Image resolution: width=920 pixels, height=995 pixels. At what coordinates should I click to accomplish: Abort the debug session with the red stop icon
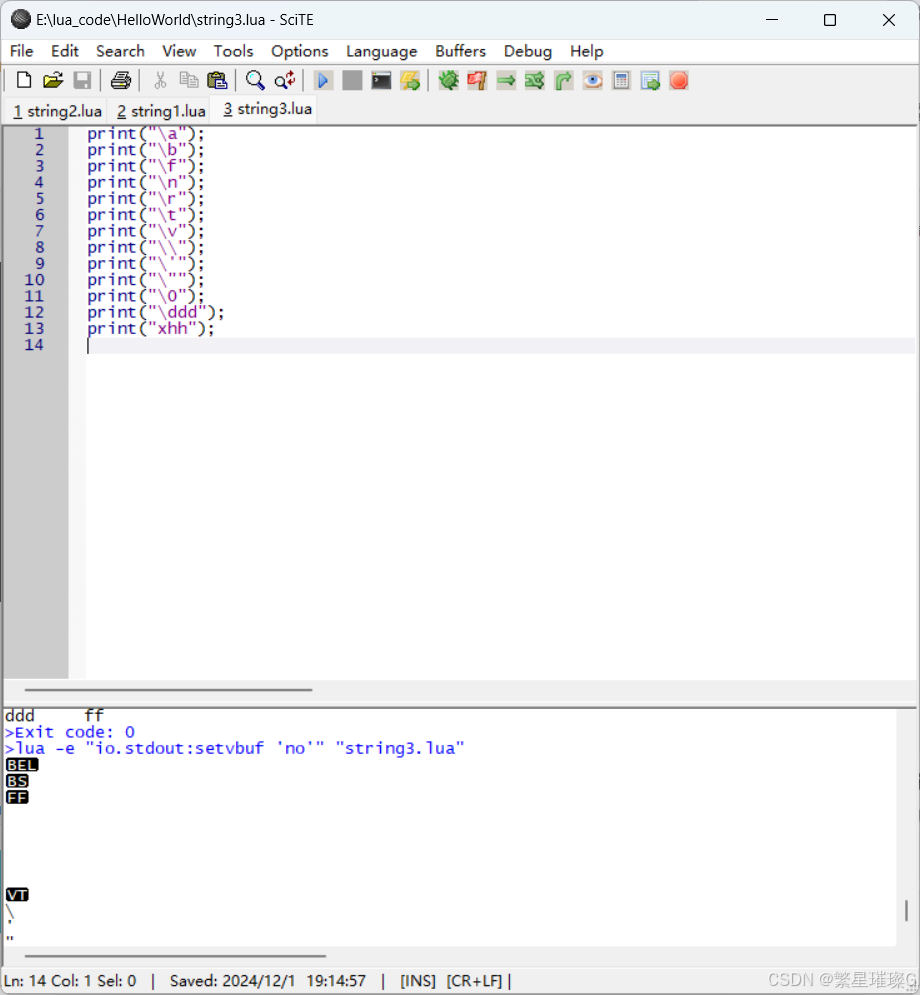tap(679, 80)
